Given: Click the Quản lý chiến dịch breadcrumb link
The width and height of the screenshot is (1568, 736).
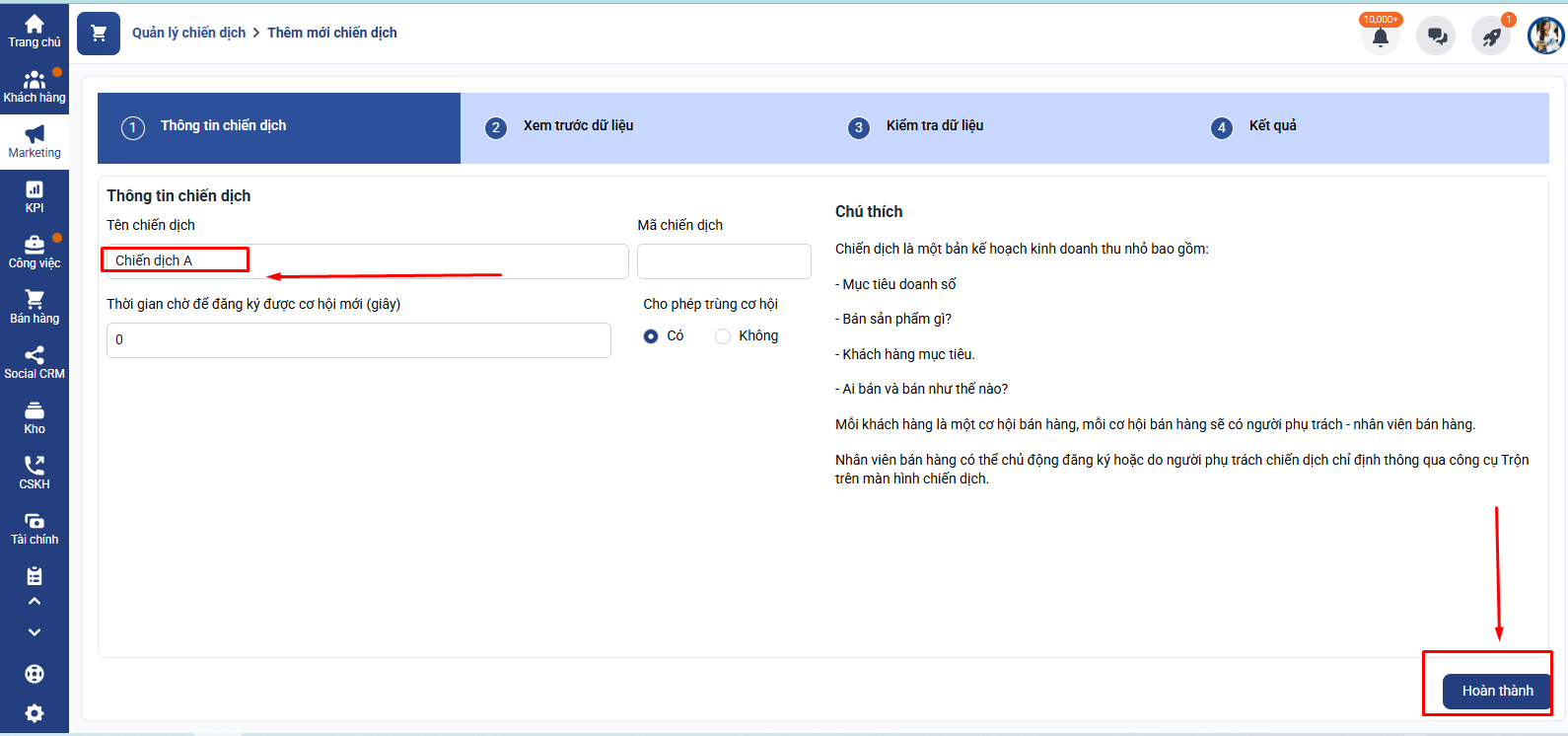Looking at the screenshot, I should 188,33.
